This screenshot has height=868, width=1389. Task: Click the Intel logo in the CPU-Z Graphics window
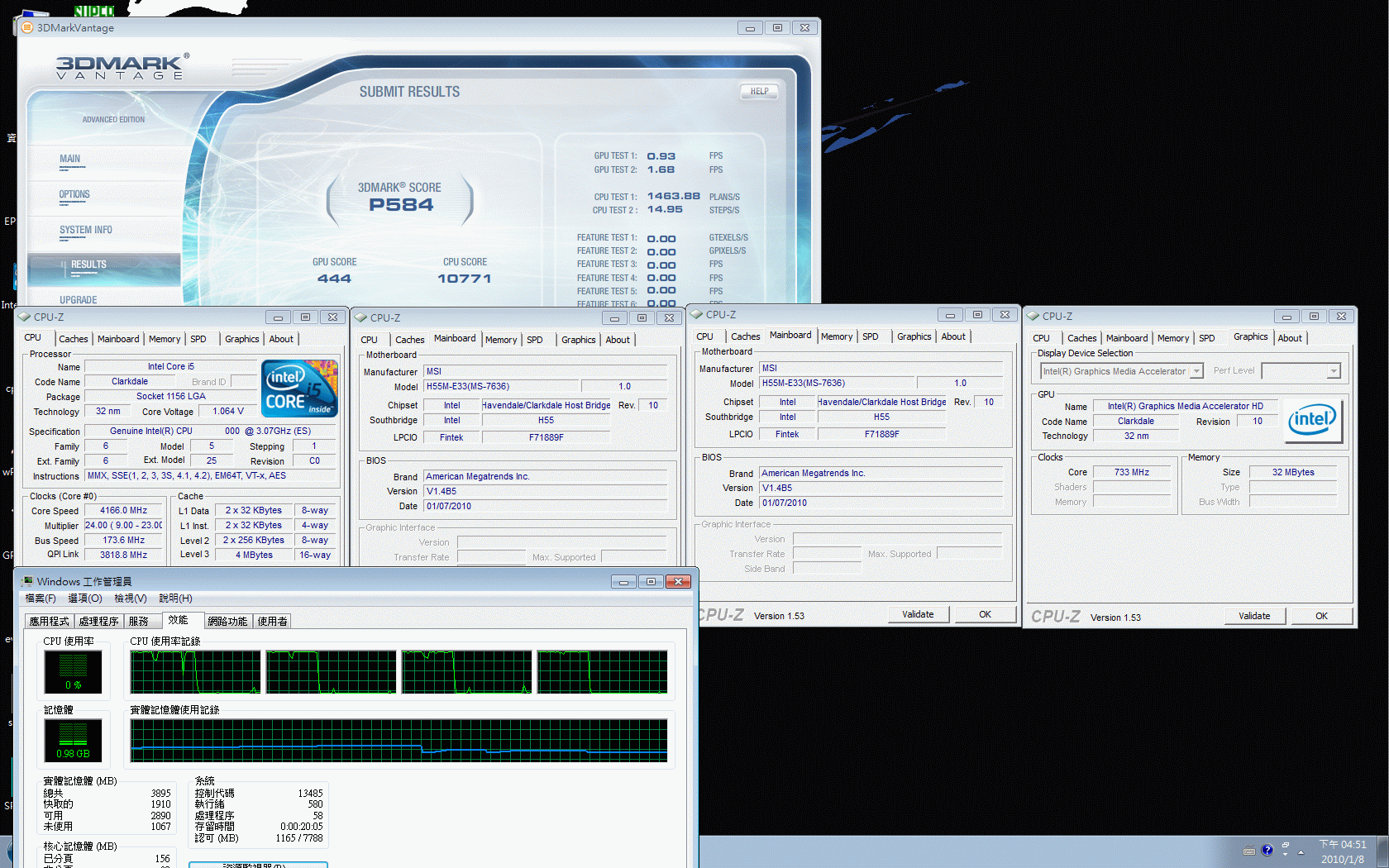pyautogui.click(x=1313, y=421)
